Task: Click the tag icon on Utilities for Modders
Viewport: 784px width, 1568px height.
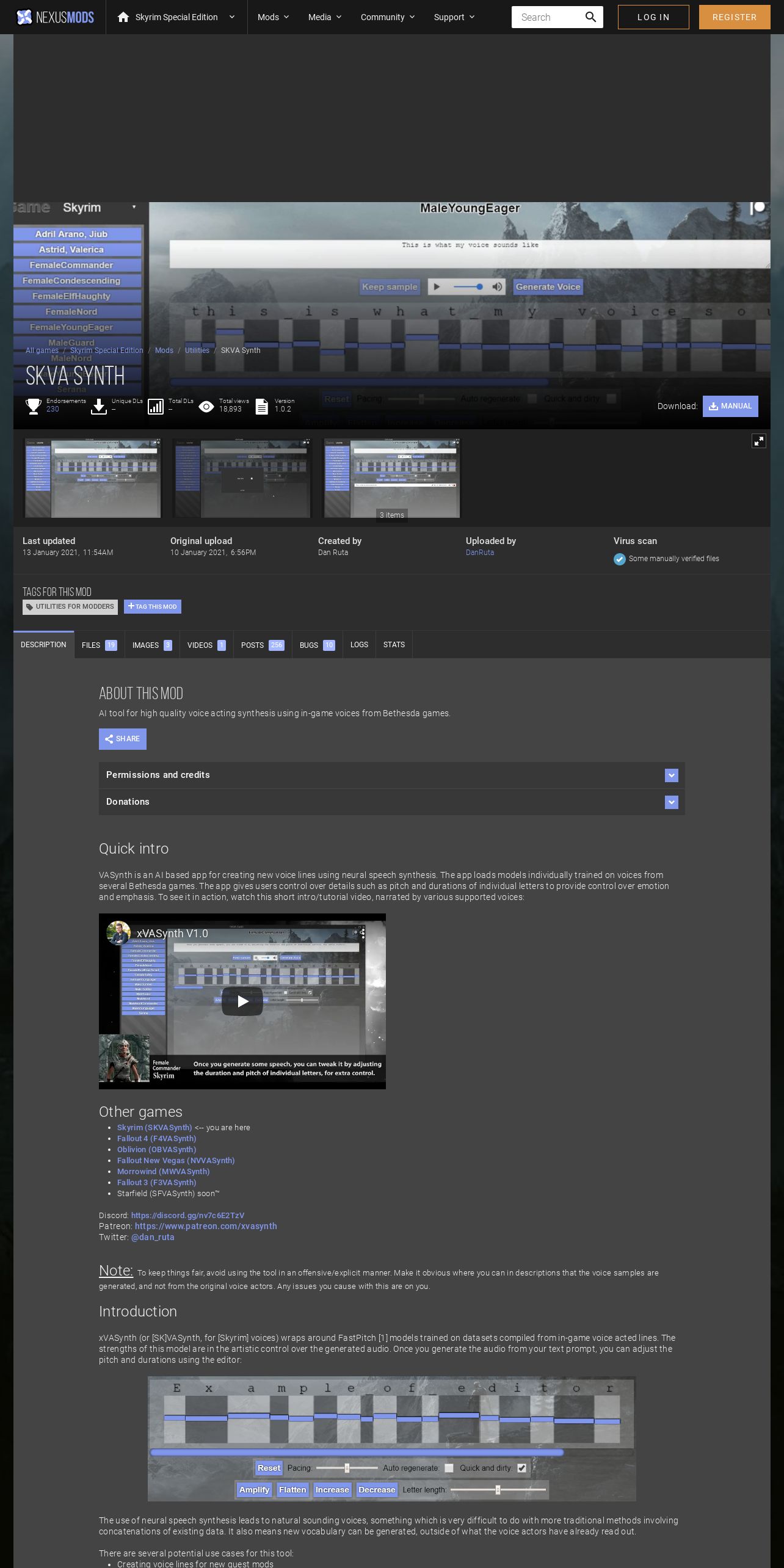Action: pos(29,607)
